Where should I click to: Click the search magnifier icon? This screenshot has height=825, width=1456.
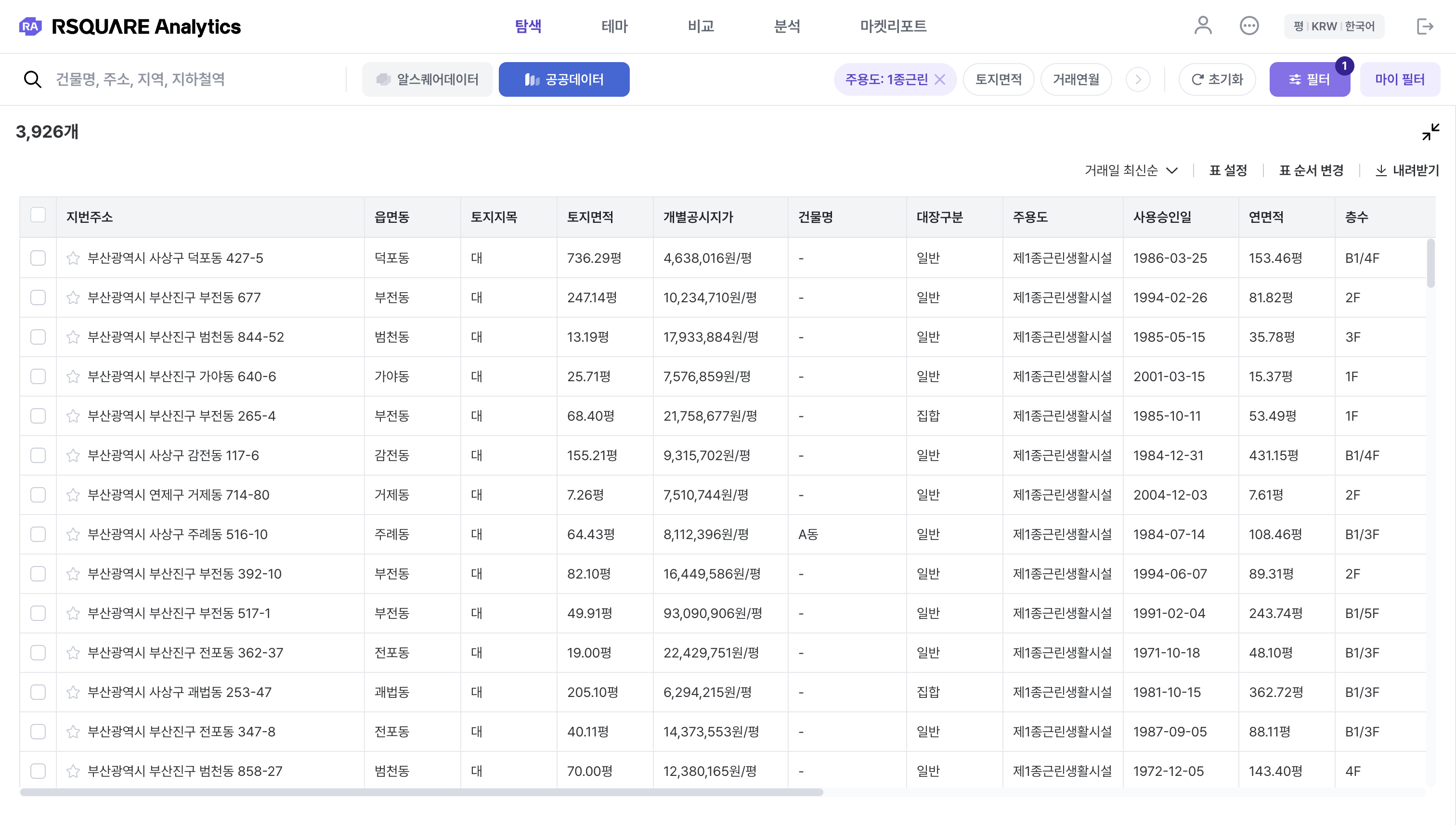tap(32, 79)
